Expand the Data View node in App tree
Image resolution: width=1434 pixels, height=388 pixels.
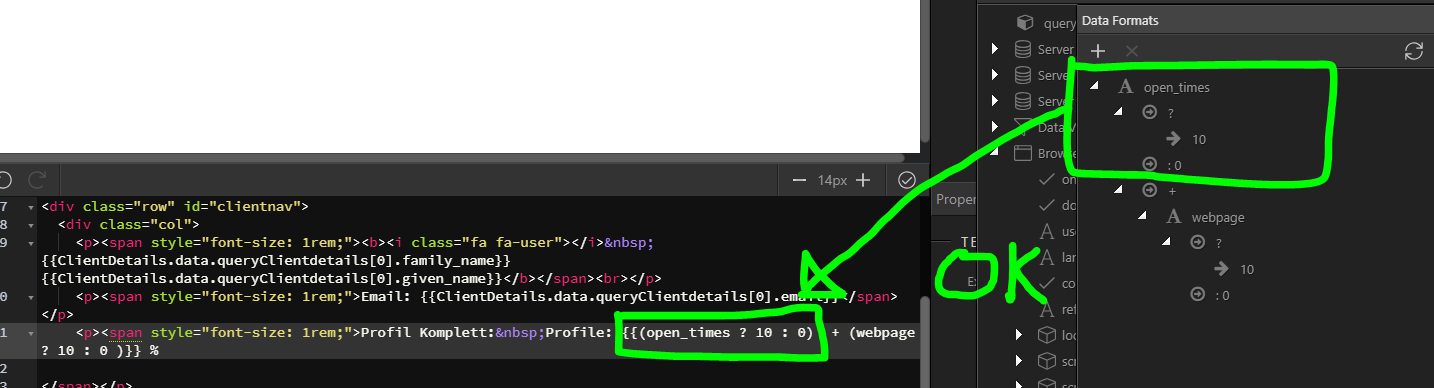995,127
